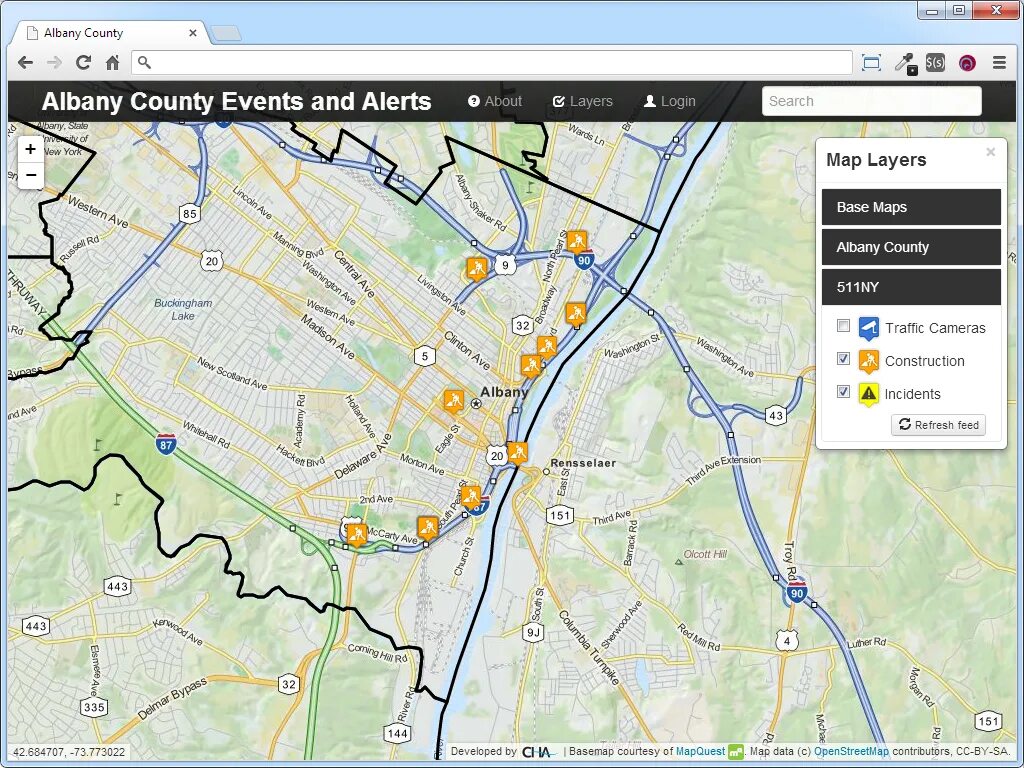The height and width of the screenshot is (768, 1024).
Task: Uncheck the Incidents layer checkbox
Action: pyautogui.click(x=843, y=391)
